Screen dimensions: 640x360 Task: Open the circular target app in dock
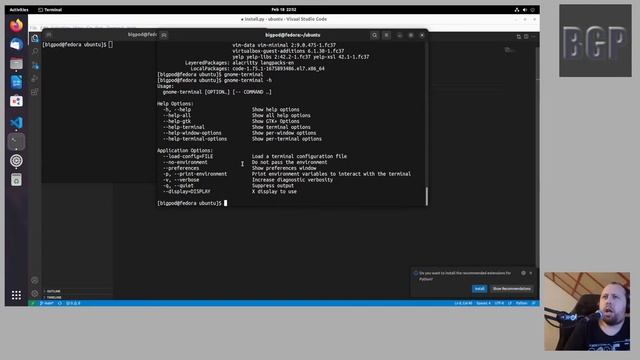point(16,161)
